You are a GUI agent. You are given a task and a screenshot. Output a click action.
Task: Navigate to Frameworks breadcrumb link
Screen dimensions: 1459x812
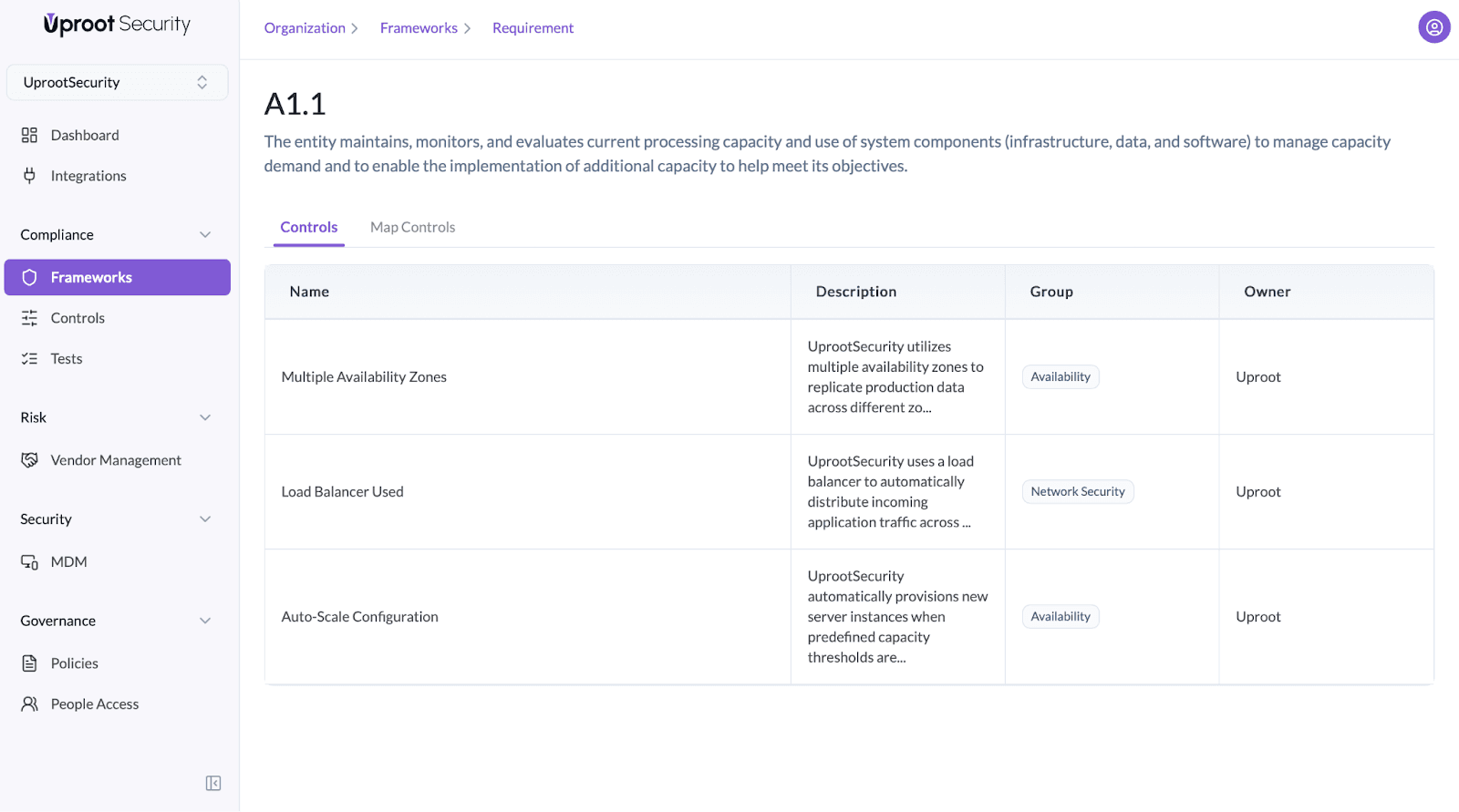(x=419, y=28)
